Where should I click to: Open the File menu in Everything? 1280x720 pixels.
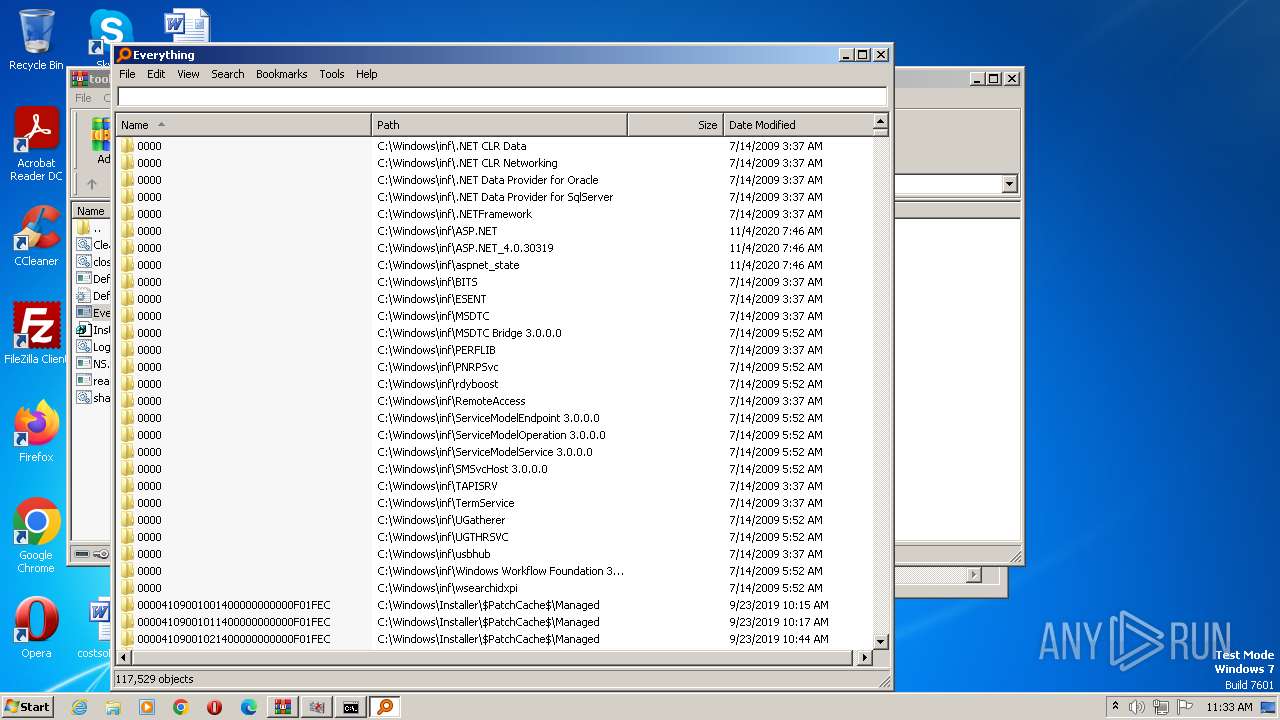coord(127,74)
